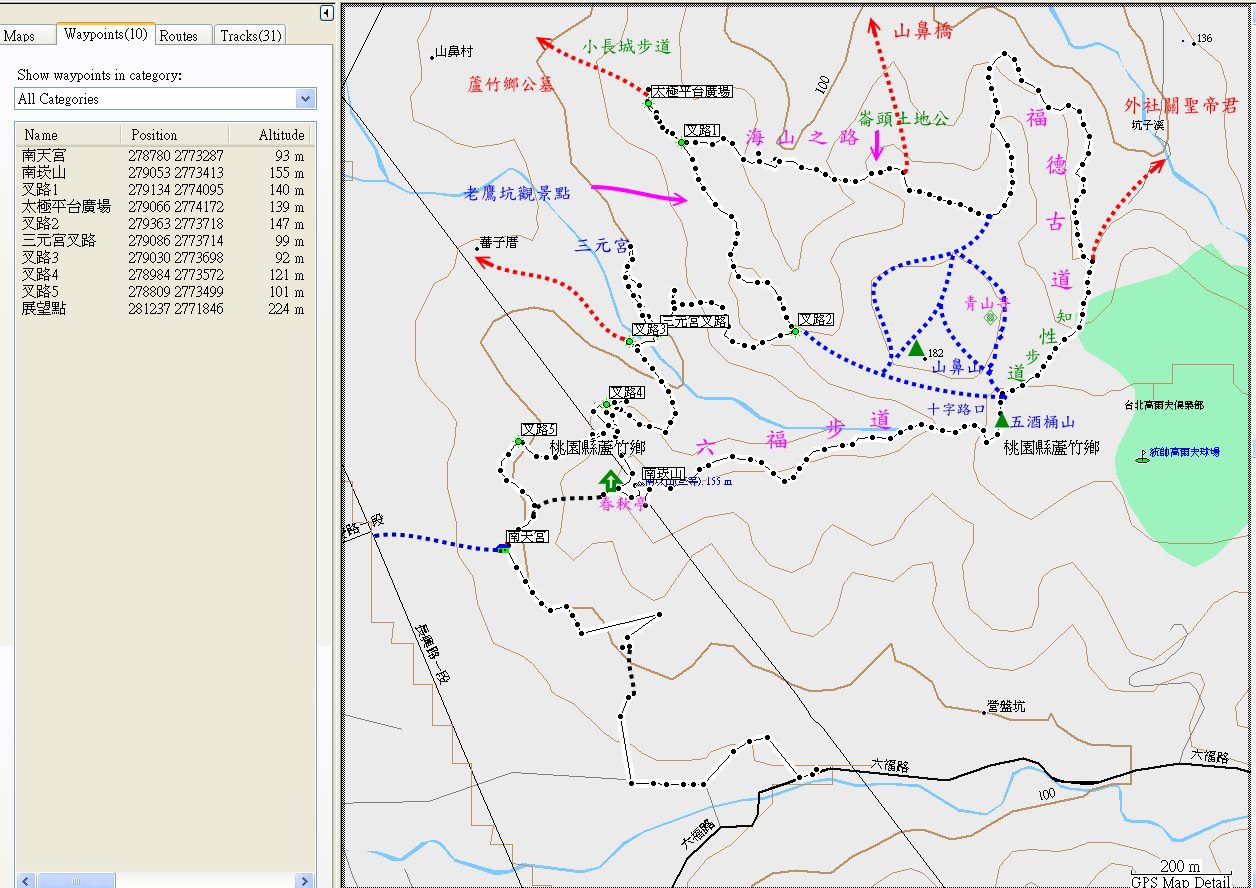Open the Routes tab
This screenshot has width=1256, height=888.
pyautogui.click(x=179, y=36)
